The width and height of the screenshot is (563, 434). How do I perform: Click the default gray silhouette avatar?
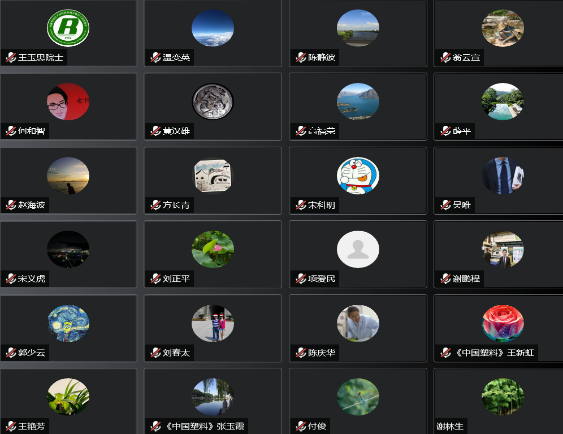[x=358, y=249]
